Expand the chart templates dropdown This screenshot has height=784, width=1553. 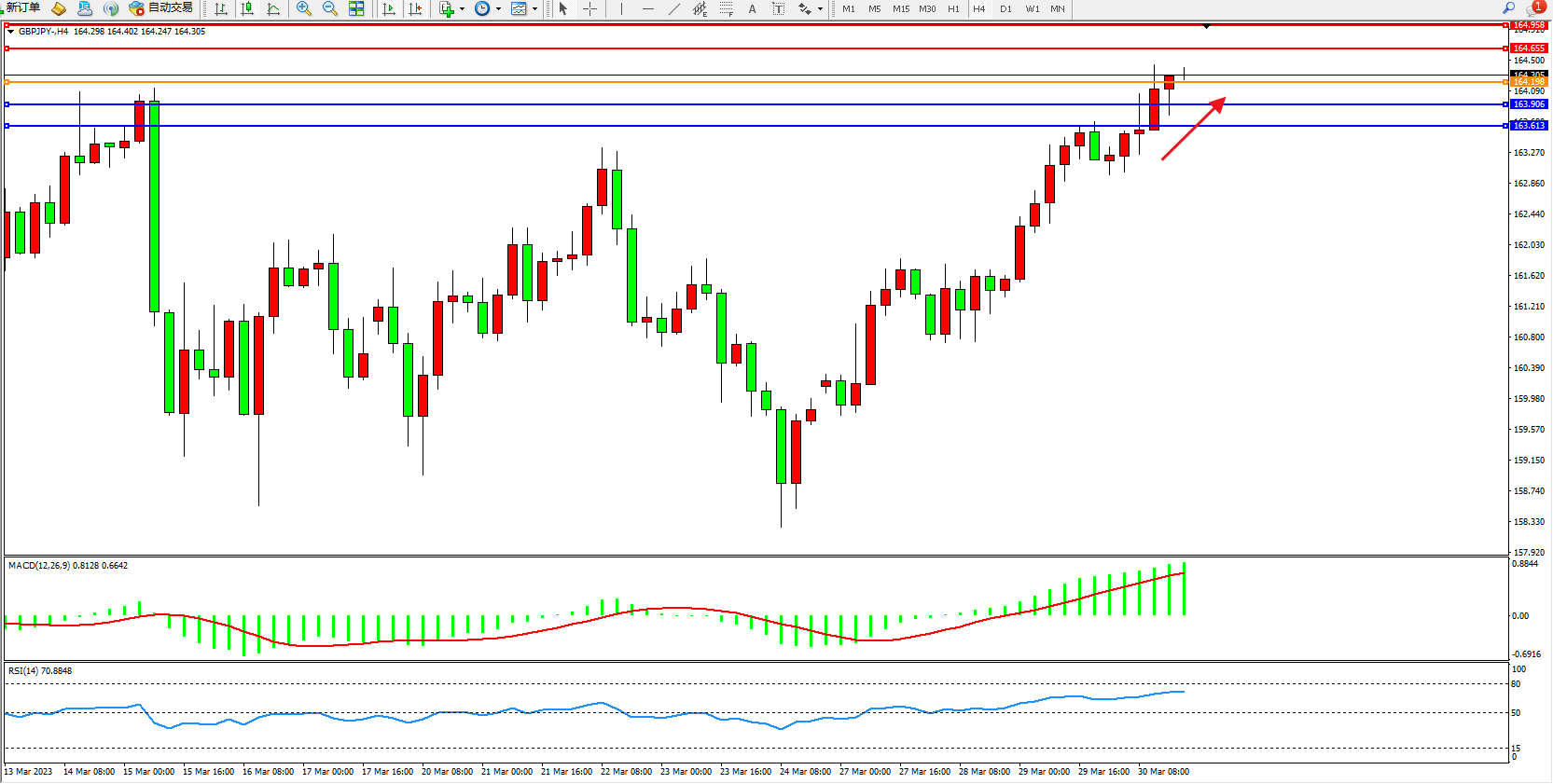[534, 9]
